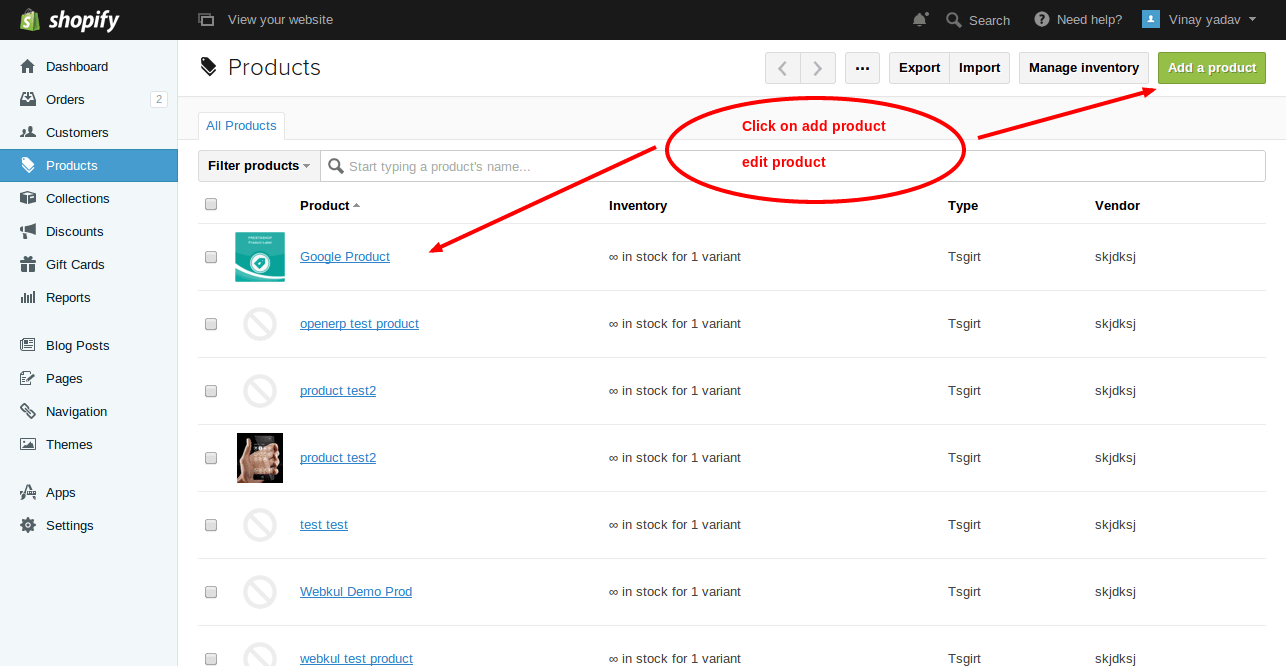Click the Type column header

963,205
